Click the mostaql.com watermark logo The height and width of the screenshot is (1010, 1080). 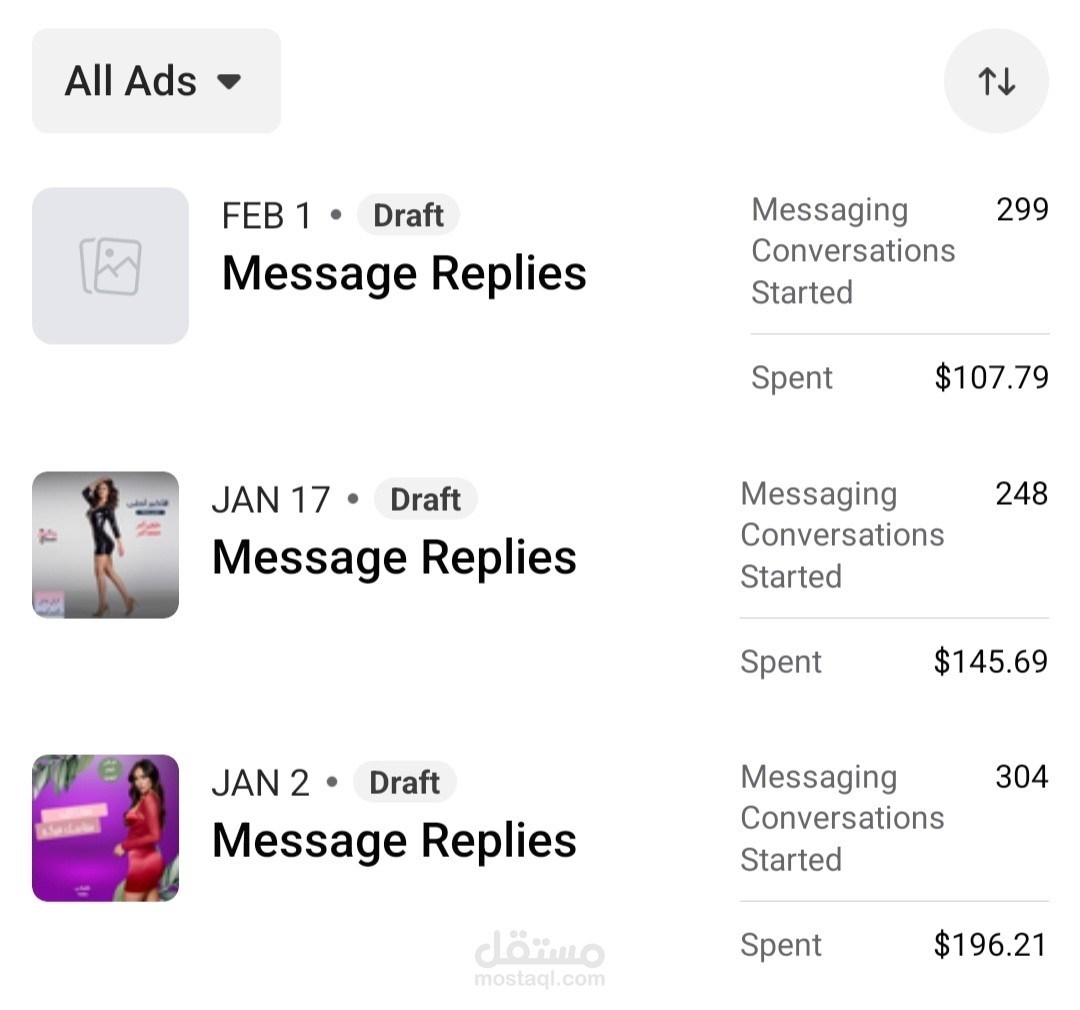[x=540, y=958]
